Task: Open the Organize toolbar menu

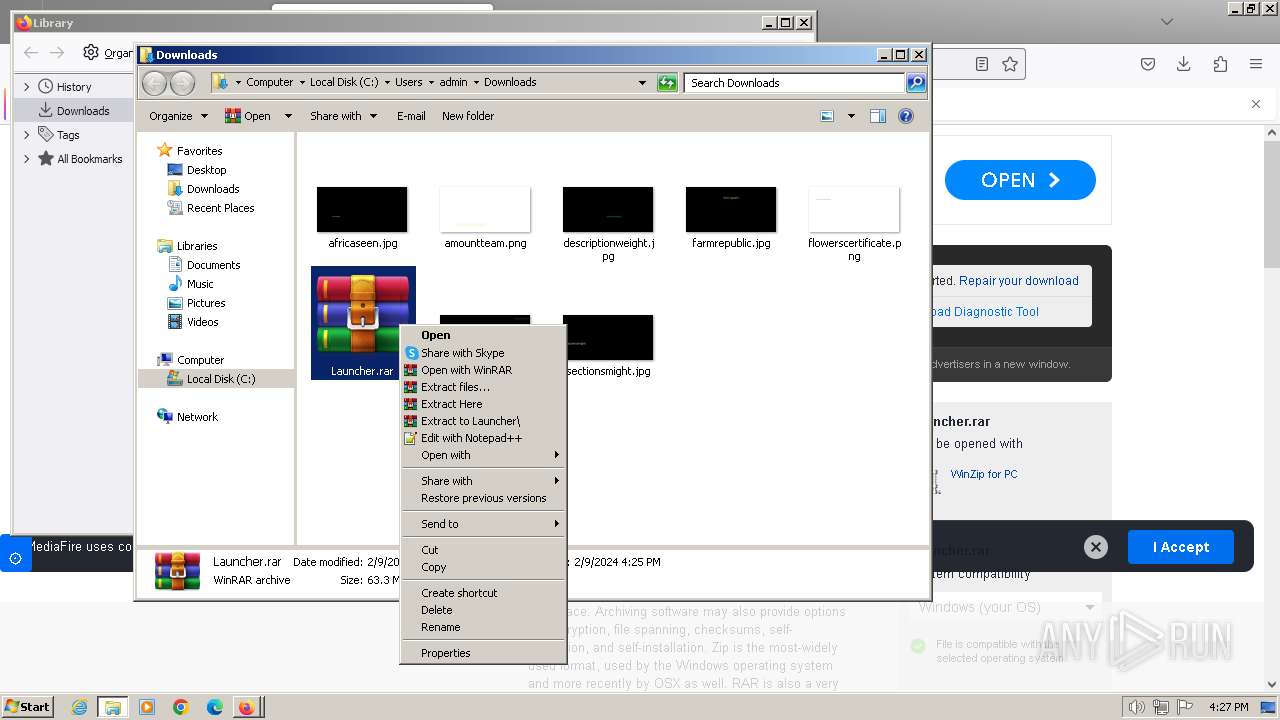Action: 178,116
